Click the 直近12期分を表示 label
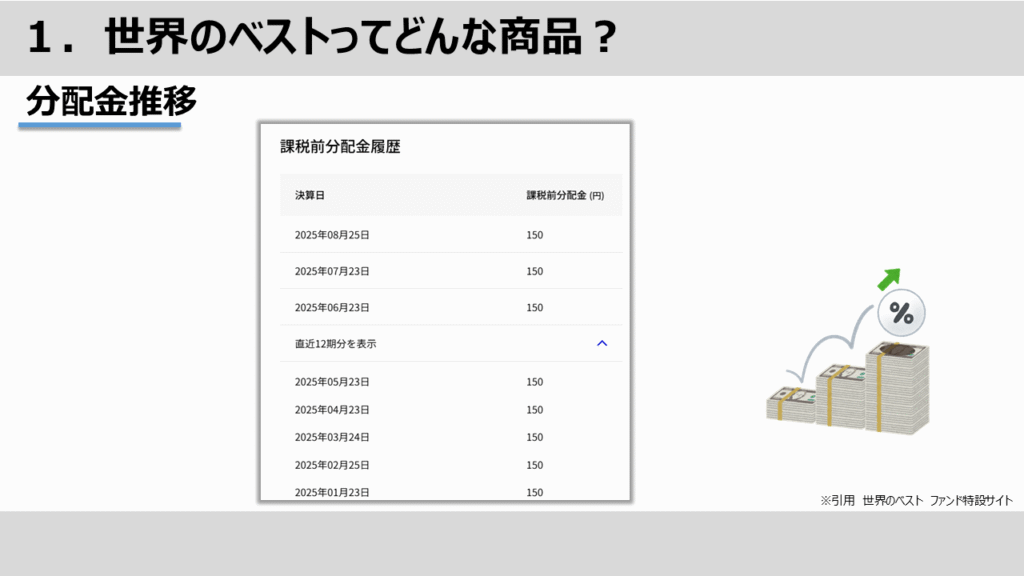The height and width of the screenshot is (576, 1024). click(336, 344)
